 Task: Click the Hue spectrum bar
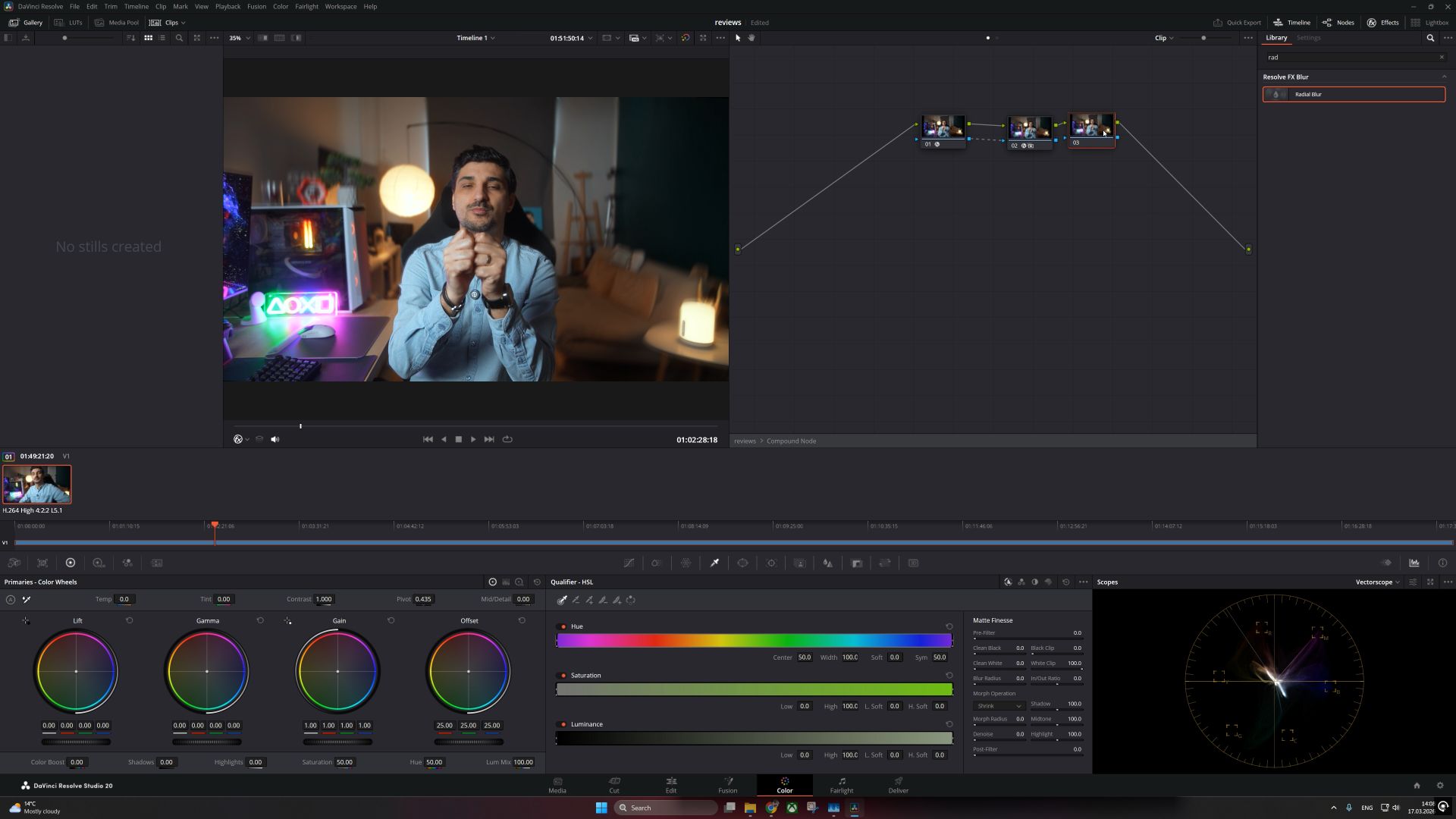click(x=754, y=641)
